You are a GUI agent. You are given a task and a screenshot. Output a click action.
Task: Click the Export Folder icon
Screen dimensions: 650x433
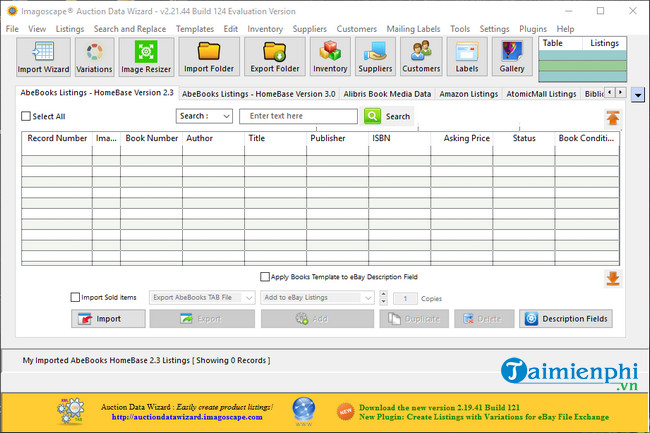click(x=272, y=57)
